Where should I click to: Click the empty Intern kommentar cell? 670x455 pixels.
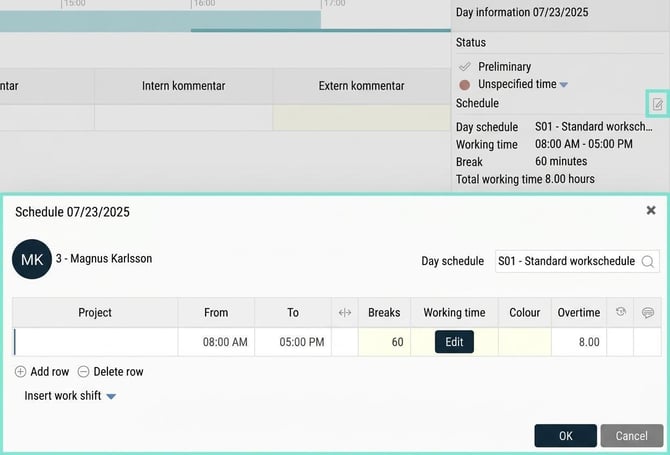[183, 117]
